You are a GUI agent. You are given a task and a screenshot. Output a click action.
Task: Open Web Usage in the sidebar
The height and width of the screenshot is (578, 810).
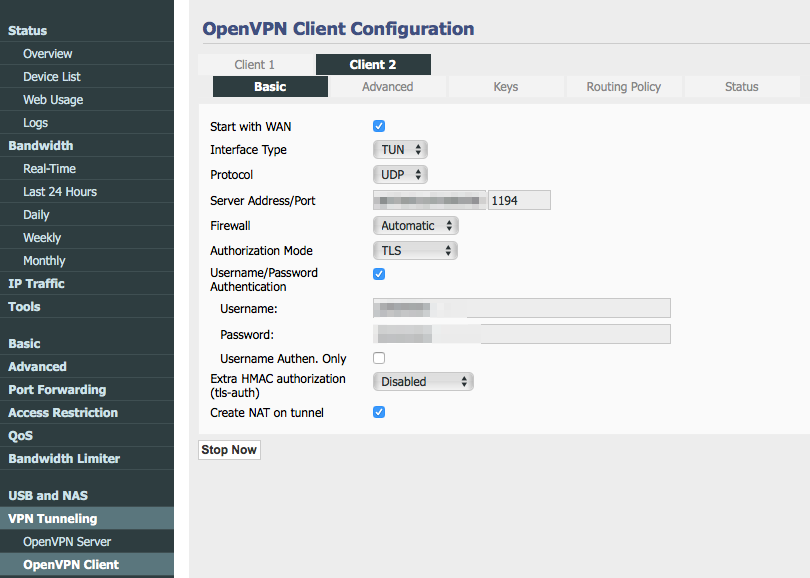pyautogui.click(x=87, y=100)
